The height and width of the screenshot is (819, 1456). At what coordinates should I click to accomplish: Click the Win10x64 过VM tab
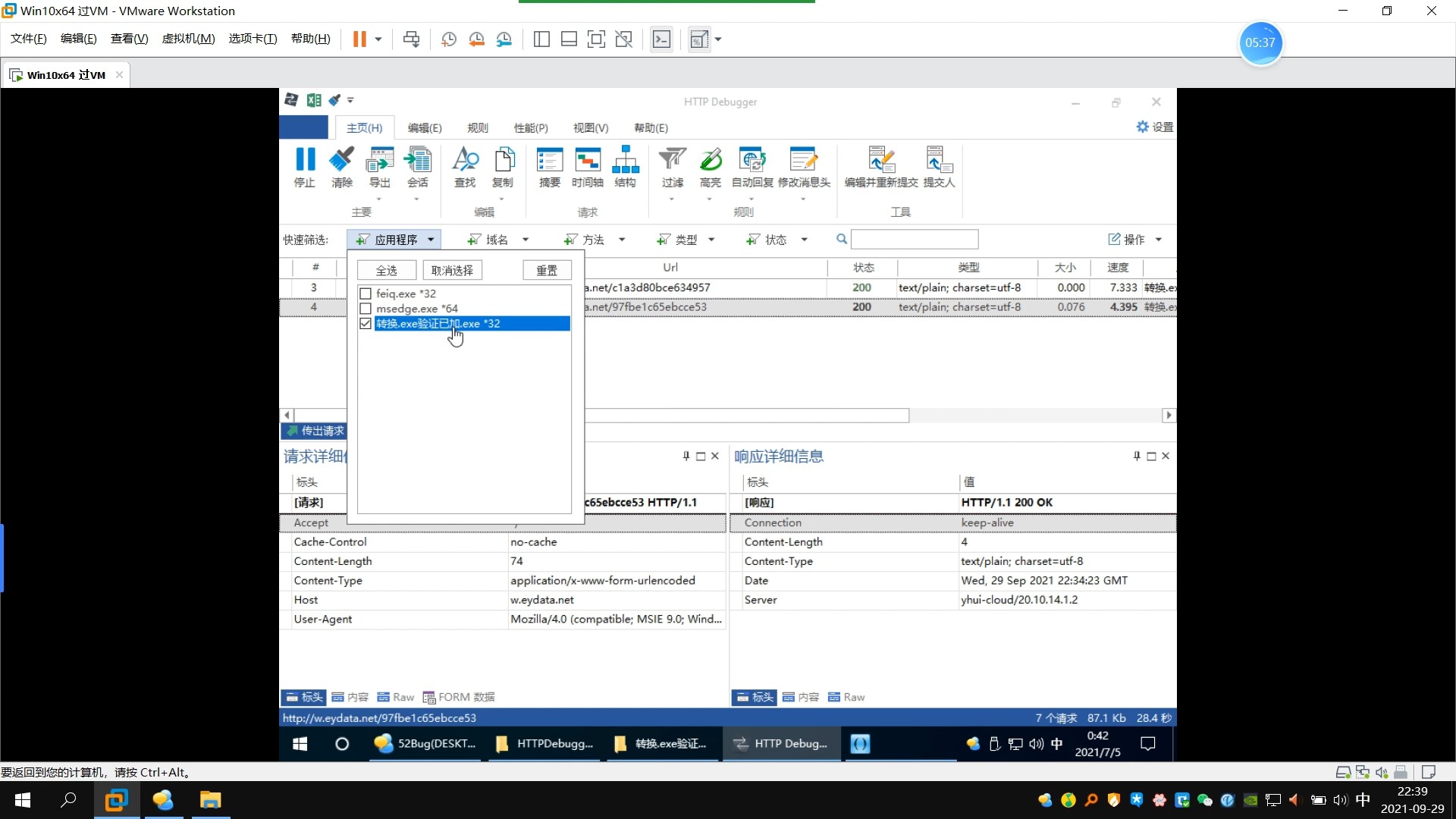coord(66,74)
